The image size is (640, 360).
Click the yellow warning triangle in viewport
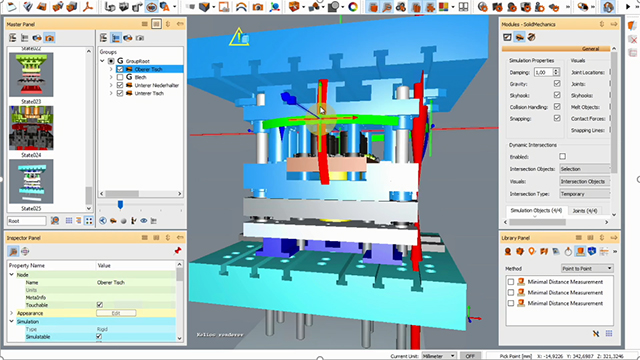(239, 37)
